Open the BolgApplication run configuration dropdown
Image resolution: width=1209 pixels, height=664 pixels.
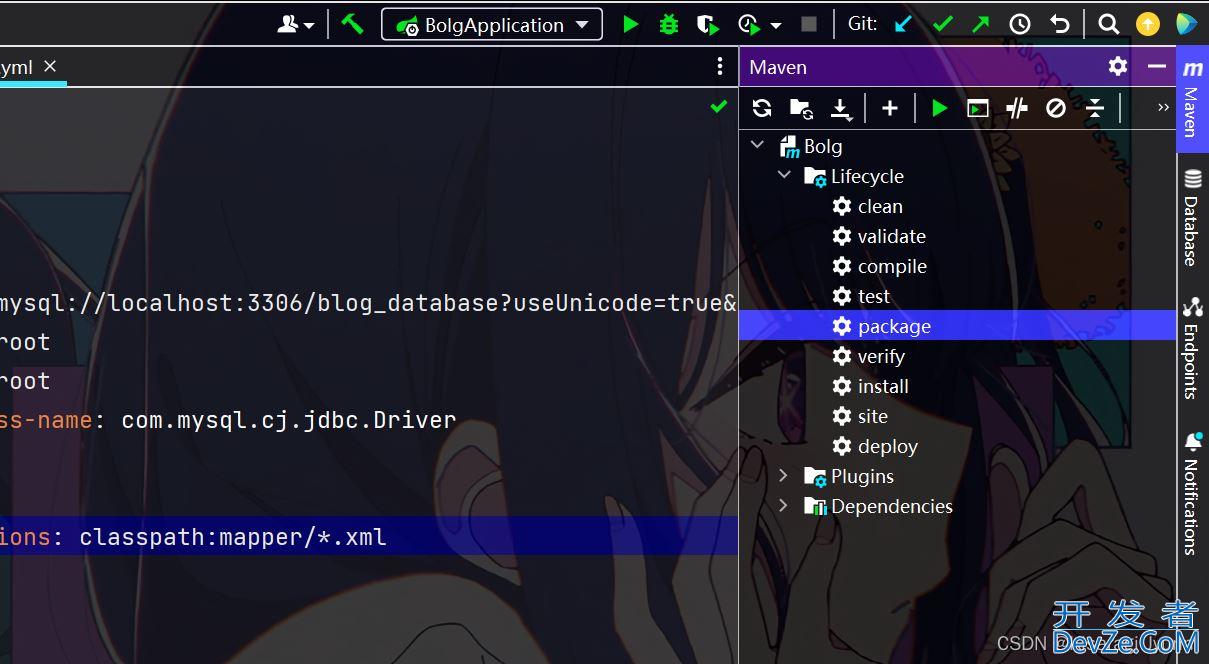pos(491,25)
